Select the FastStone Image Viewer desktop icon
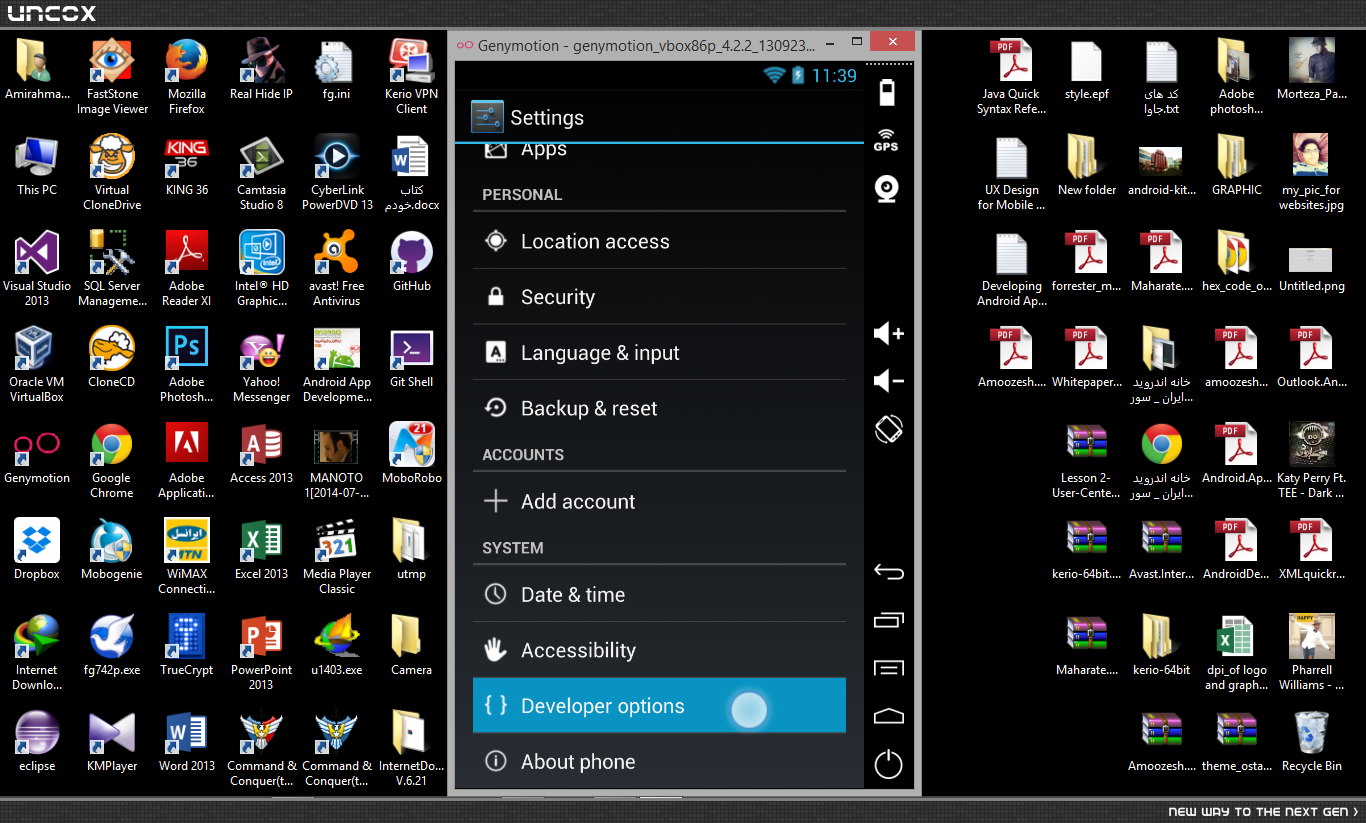The height and width of the screenshot is (823, 1366). click(112, 77)
